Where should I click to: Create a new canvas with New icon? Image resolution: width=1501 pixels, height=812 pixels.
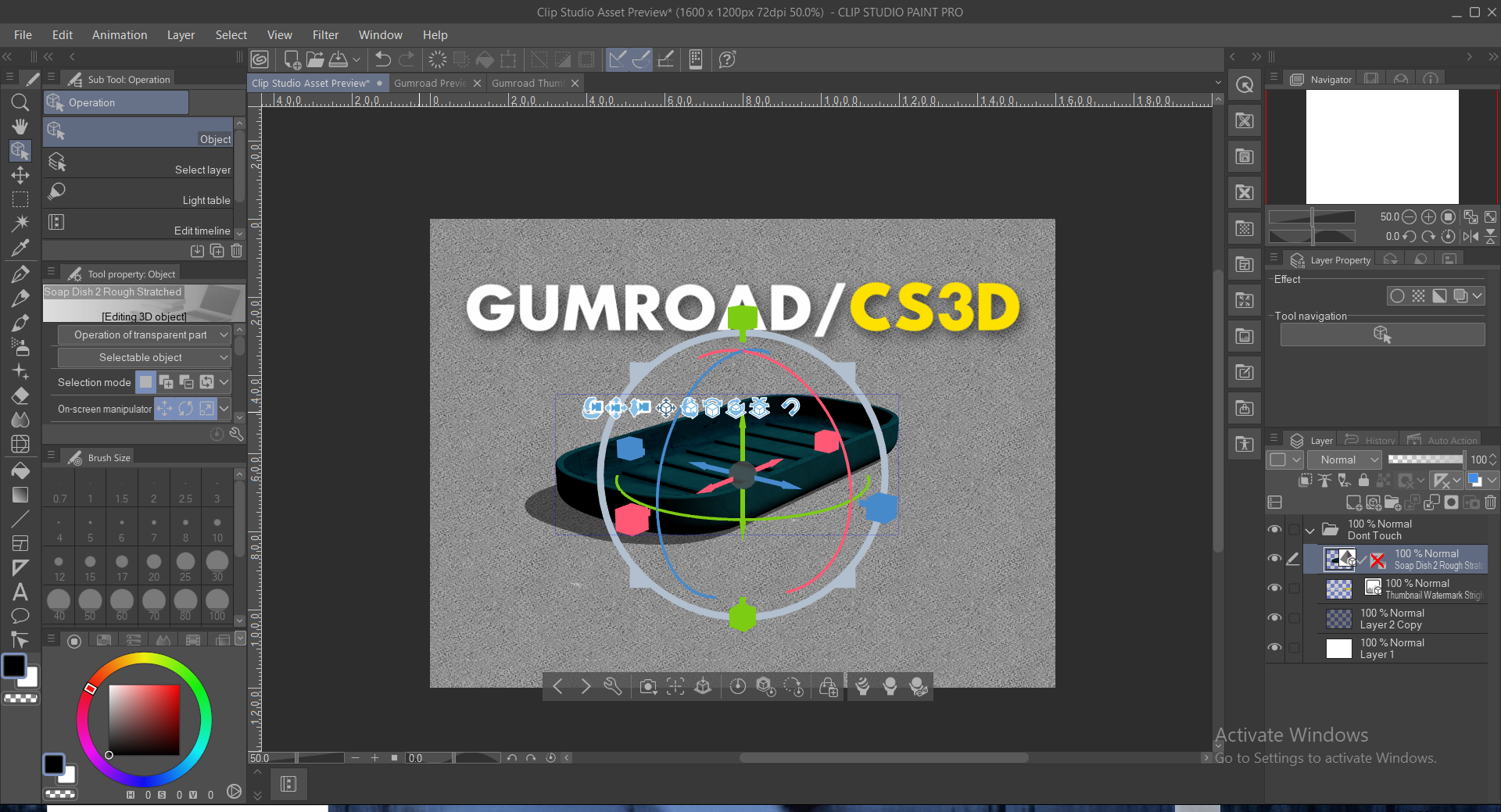click(292, 59)
